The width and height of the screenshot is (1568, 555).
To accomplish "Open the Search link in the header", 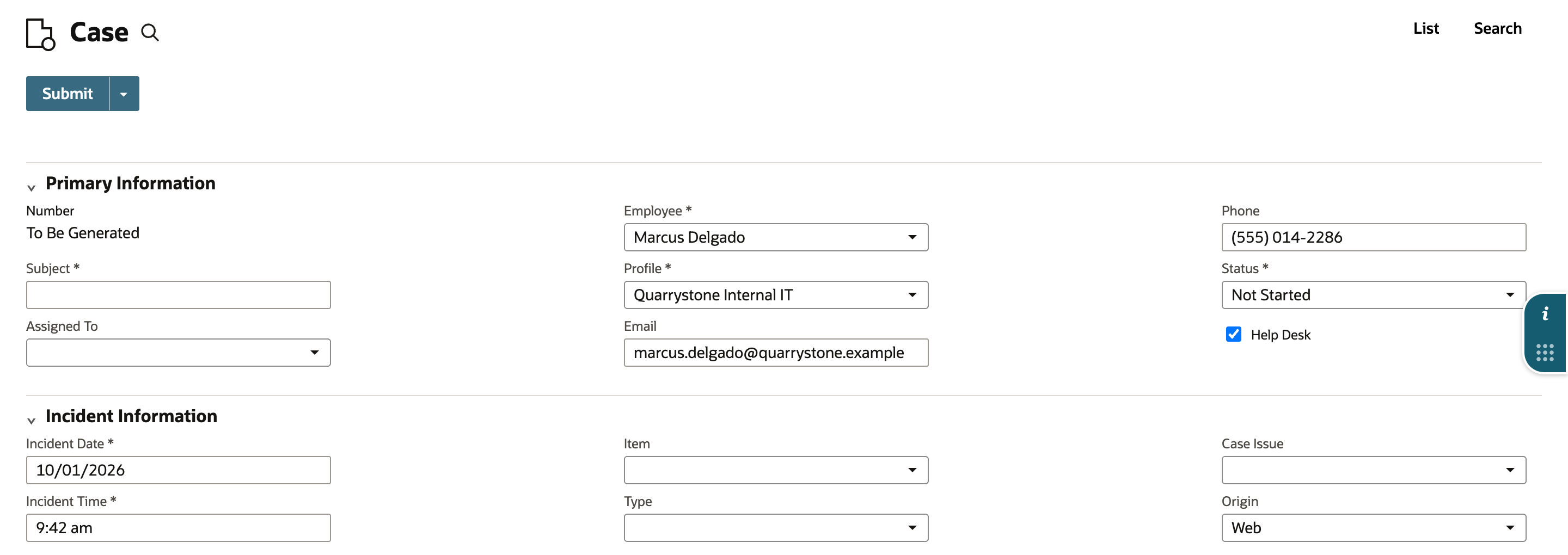I will [1497, 29].
